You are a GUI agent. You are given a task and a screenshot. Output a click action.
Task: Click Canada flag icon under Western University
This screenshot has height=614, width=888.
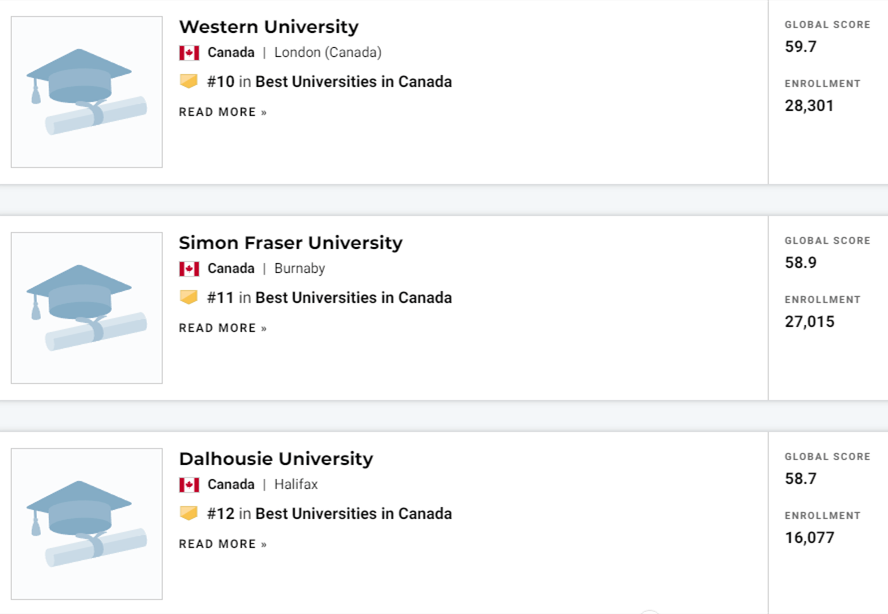pyautogui.click(x=189, y=53)
